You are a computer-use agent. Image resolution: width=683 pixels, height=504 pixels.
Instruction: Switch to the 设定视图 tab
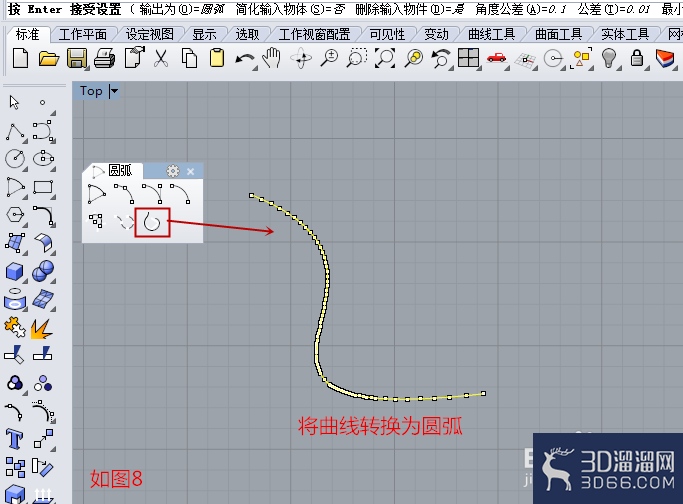149,34
